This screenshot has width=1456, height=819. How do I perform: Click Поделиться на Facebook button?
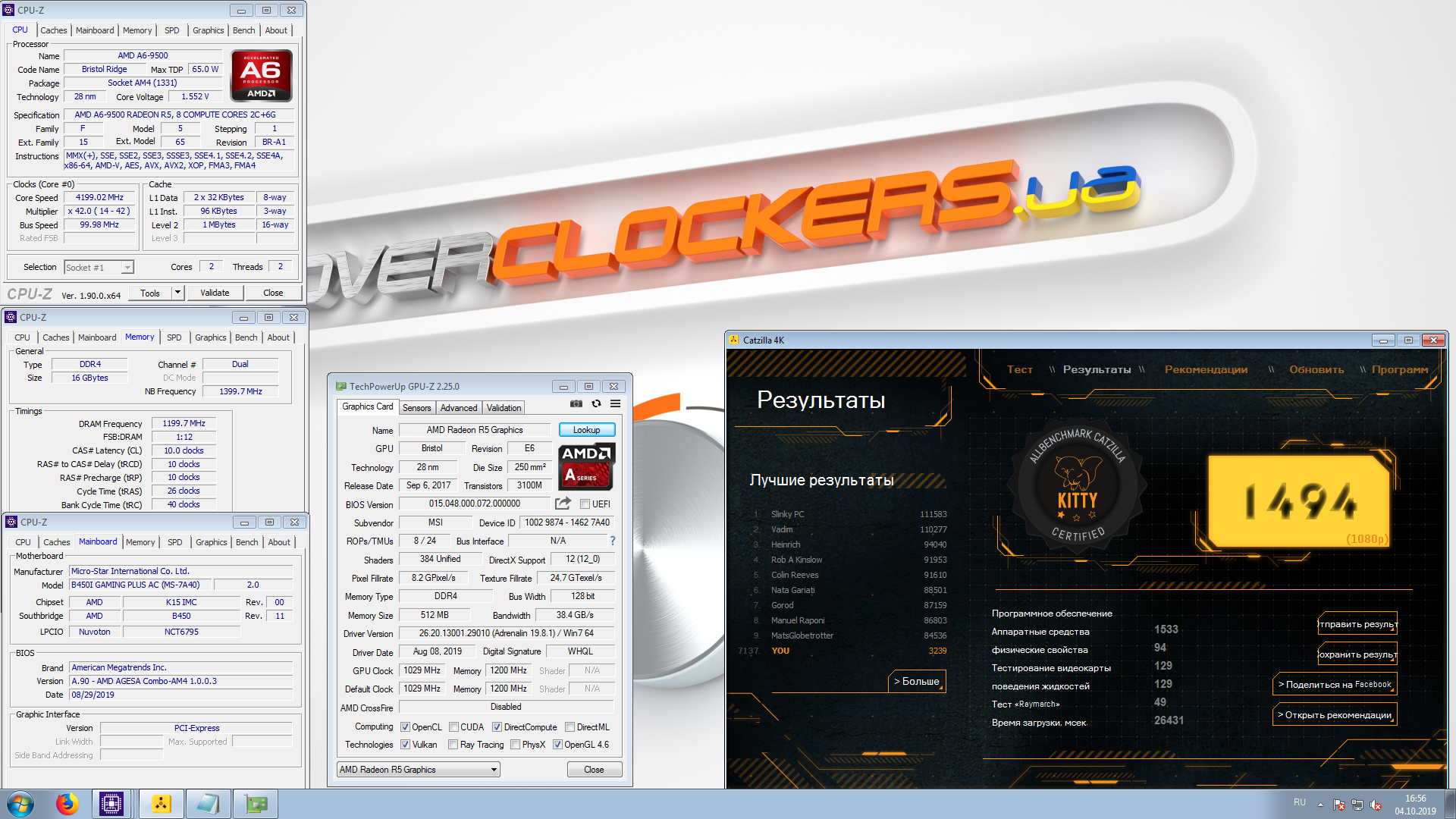[x=1335, y=685]
